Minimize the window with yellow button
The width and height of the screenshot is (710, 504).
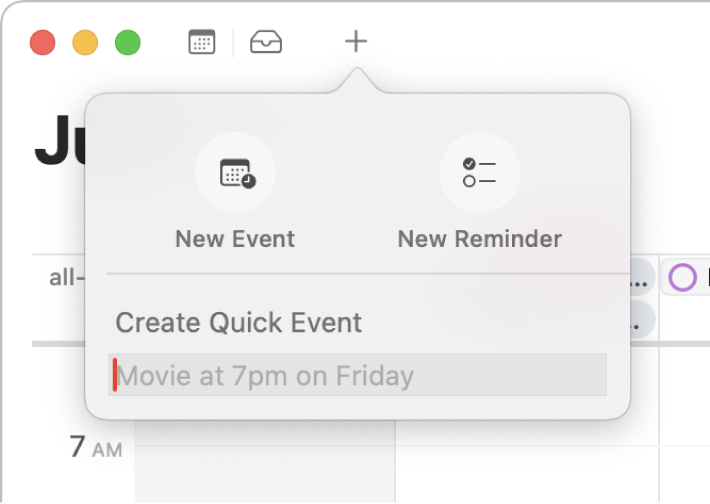coord(85,43)
